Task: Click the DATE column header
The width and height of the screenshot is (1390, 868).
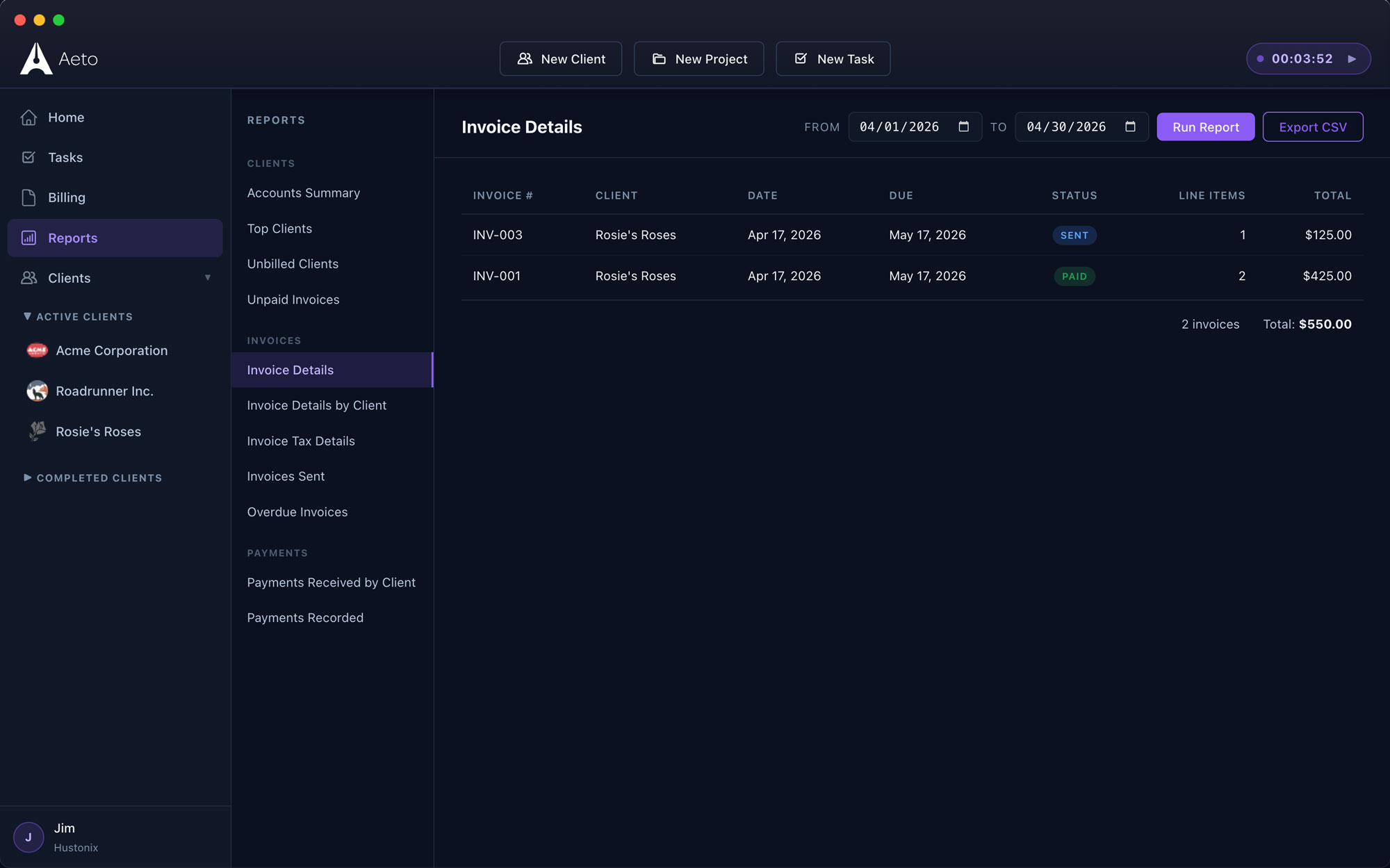Action: tap(762, 195)
